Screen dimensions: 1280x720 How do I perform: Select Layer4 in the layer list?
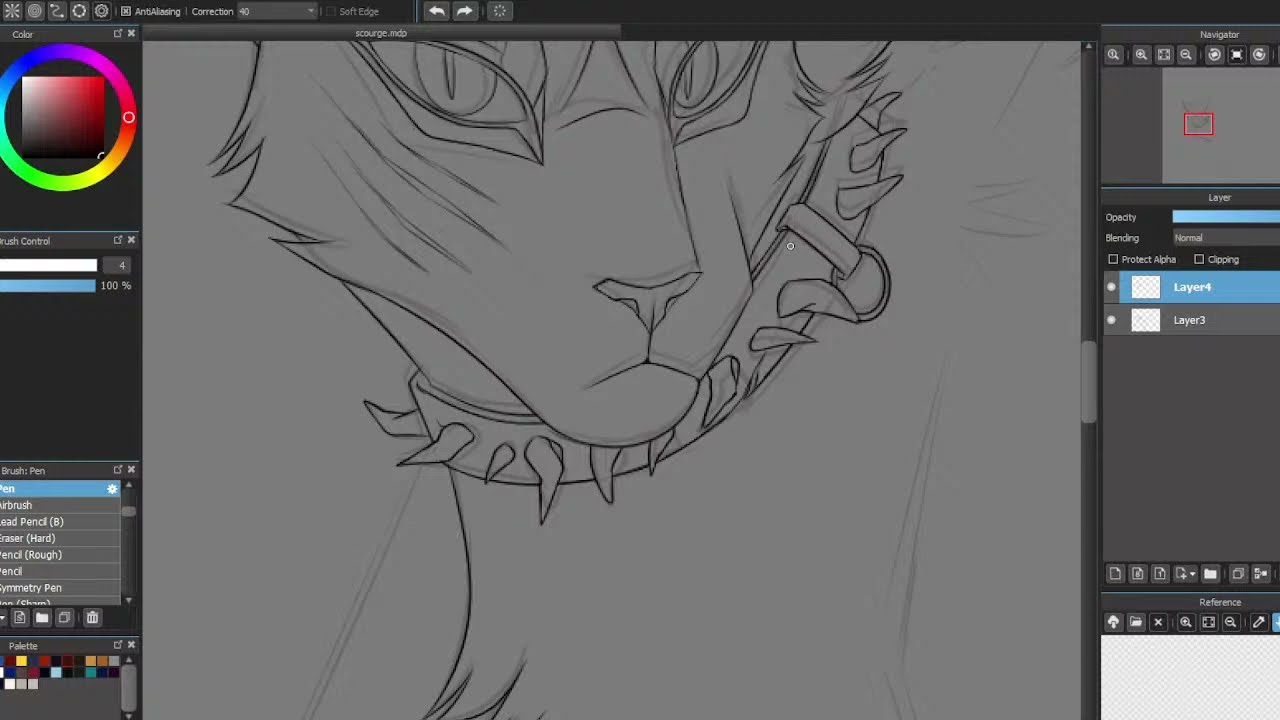[1191, 287]
